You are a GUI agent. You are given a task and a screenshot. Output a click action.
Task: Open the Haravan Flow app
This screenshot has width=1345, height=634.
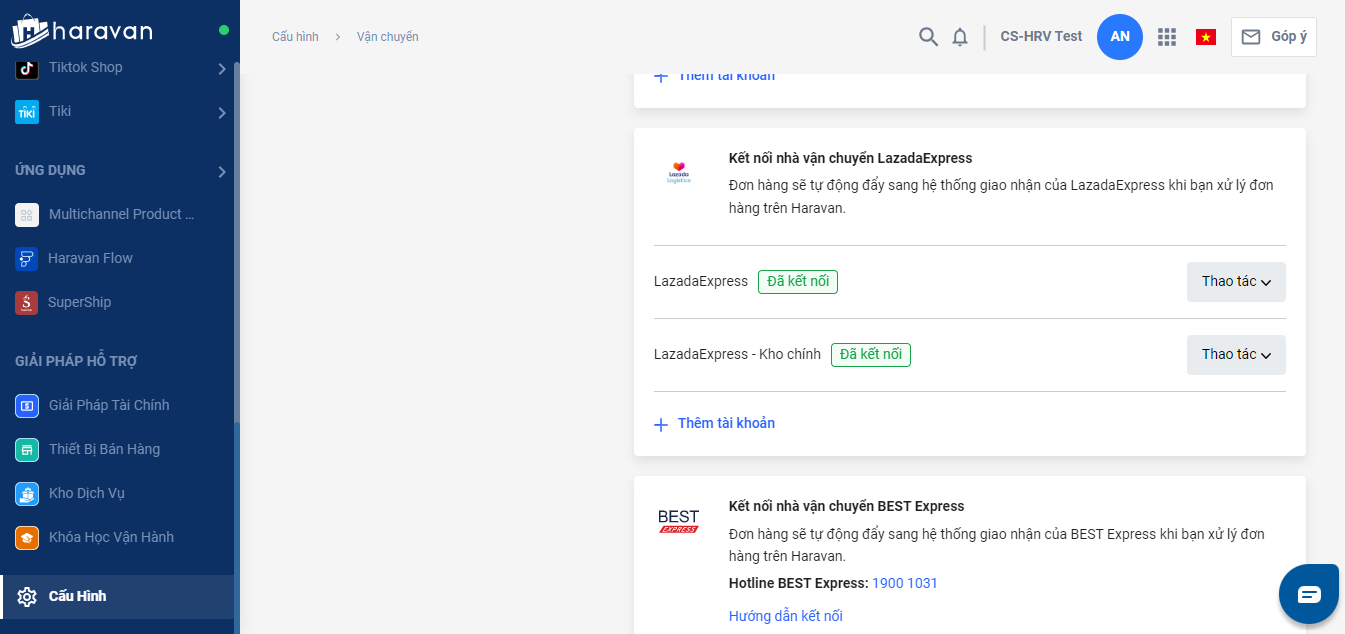tap(90, 258)
